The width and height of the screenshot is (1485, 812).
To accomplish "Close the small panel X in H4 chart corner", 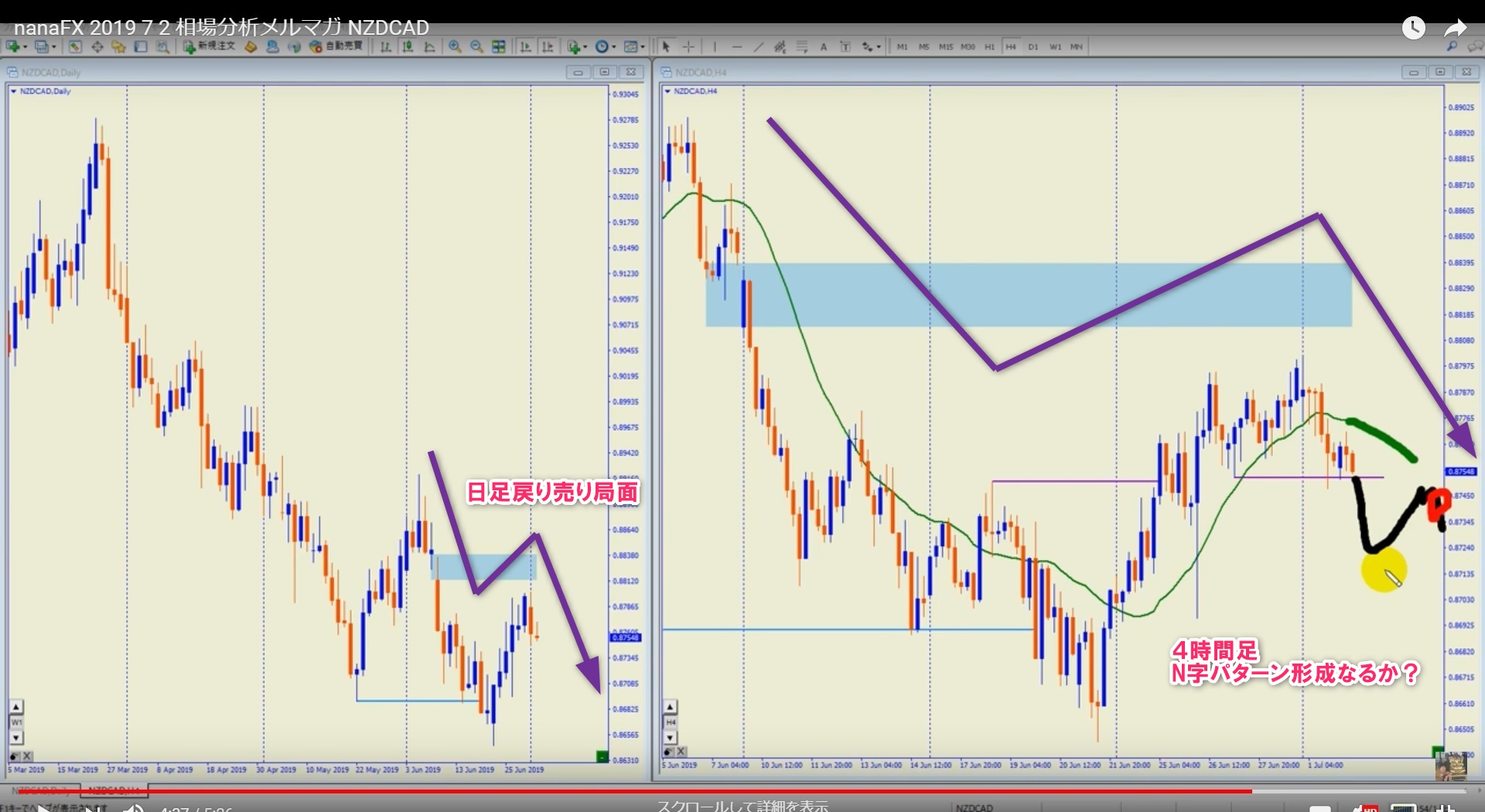I will coord(681,752).
